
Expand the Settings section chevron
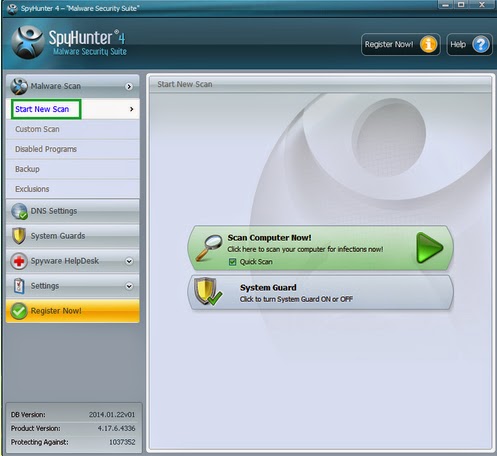[x=129, y=286]
